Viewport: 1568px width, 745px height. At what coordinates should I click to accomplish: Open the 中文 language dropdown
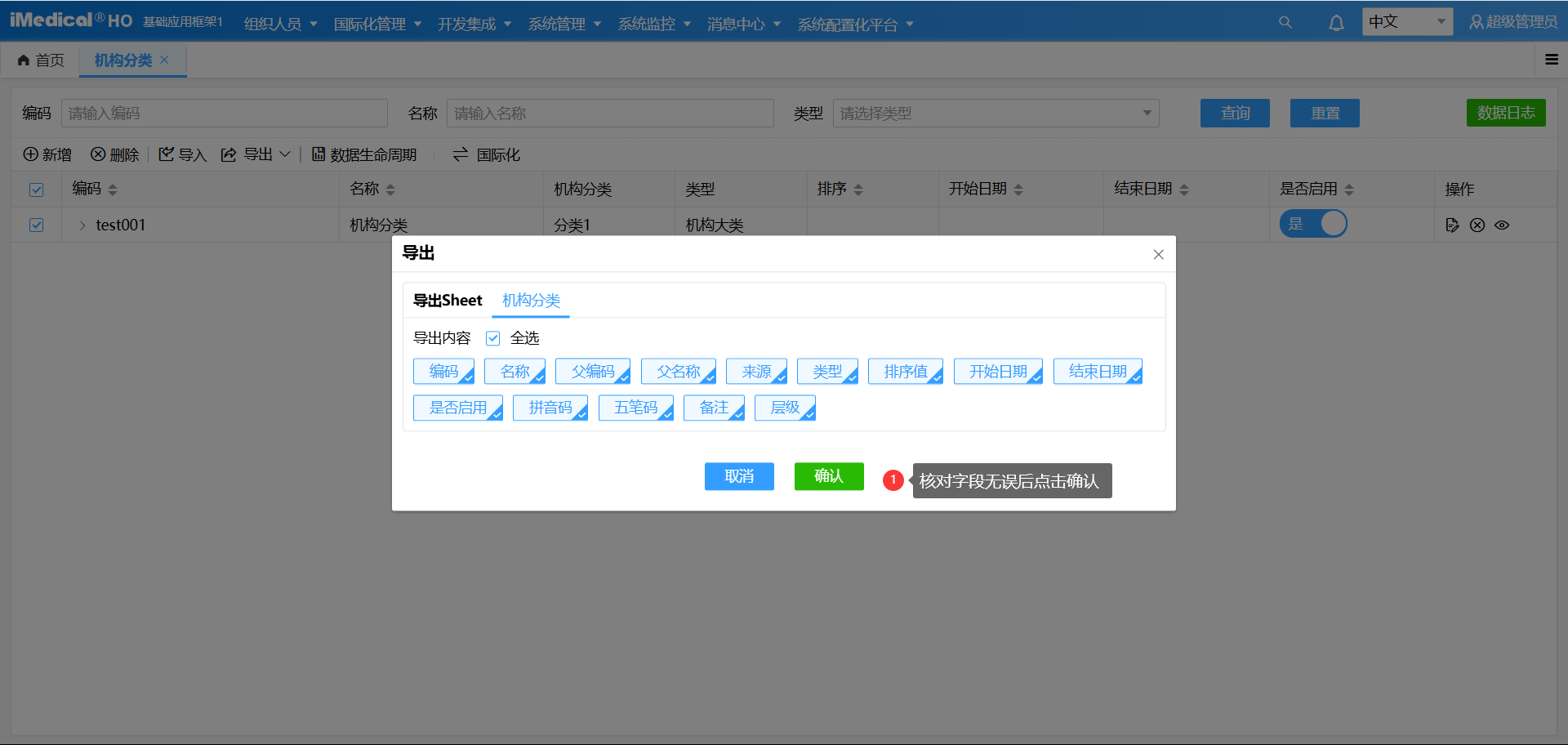coord(1406,22)
